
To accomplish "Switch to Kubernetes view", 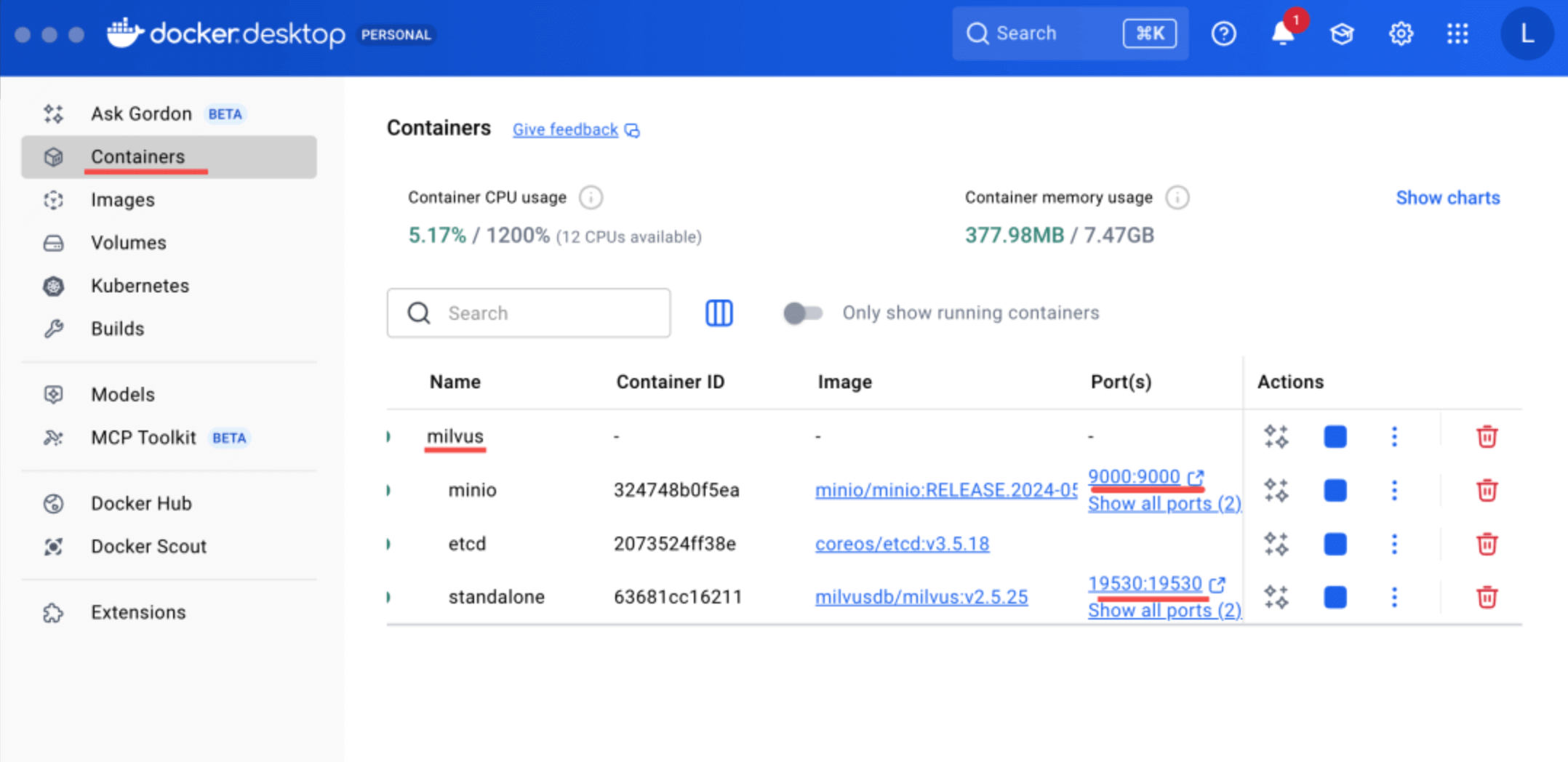I will 169,285.
